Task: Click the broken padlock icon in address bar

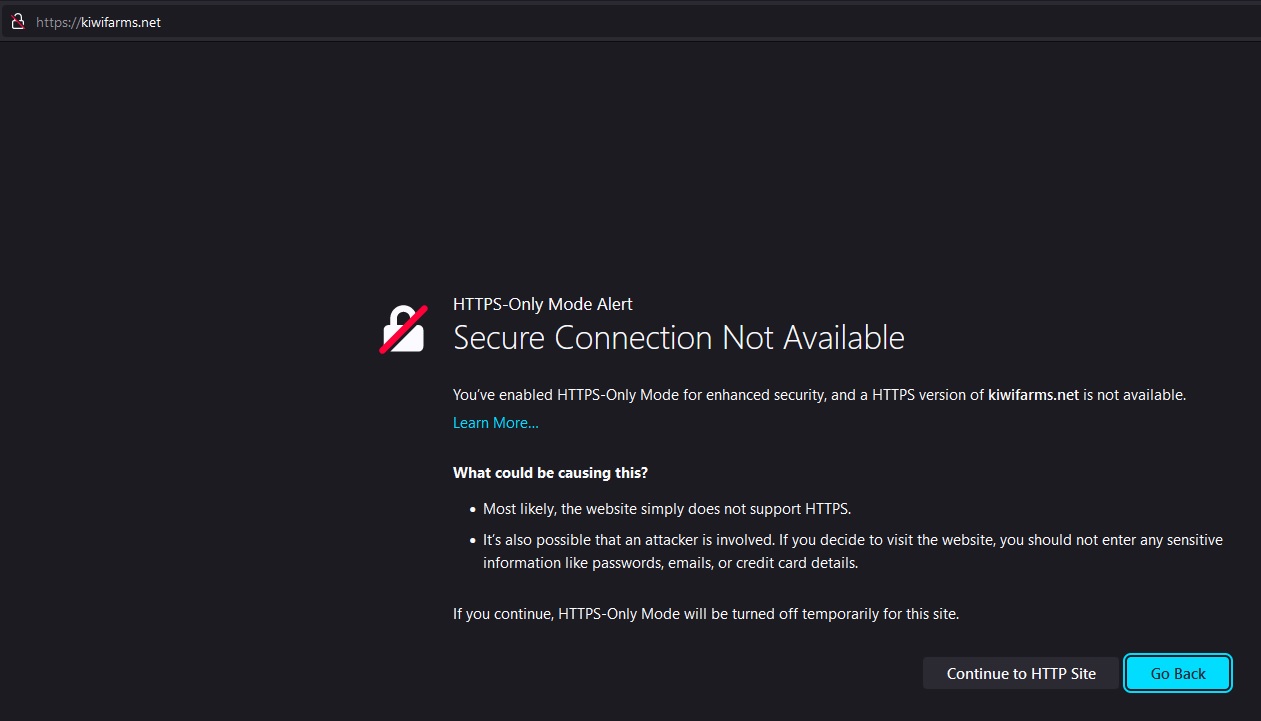Action: pos(17,22)
